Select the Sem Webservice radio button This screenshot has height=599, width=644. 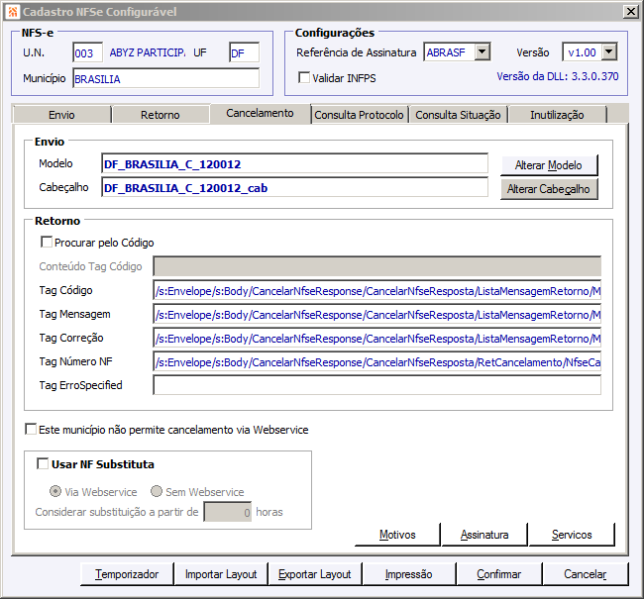point(156,491)
